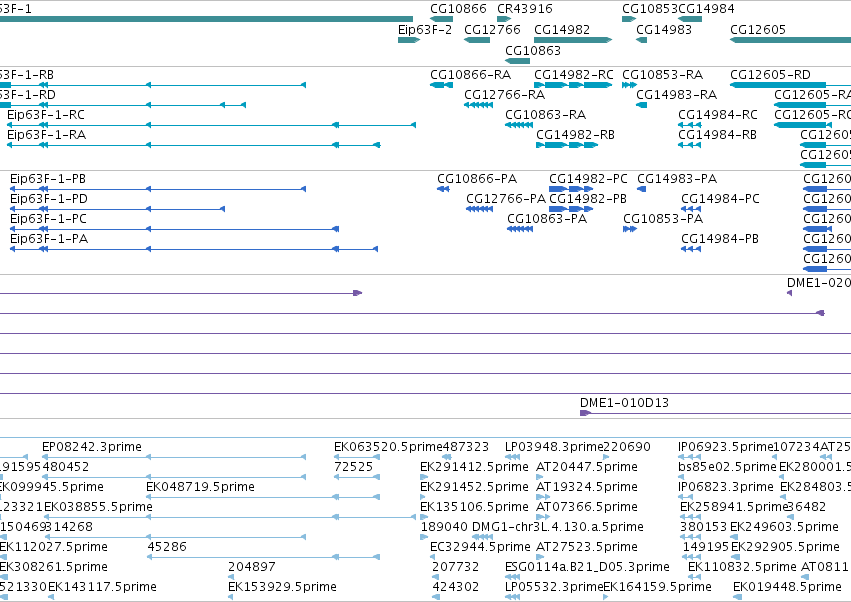Screen dimensions: 851x602
Task: Open EST EK038855.5prime label
Action: (x=98, y=507)
